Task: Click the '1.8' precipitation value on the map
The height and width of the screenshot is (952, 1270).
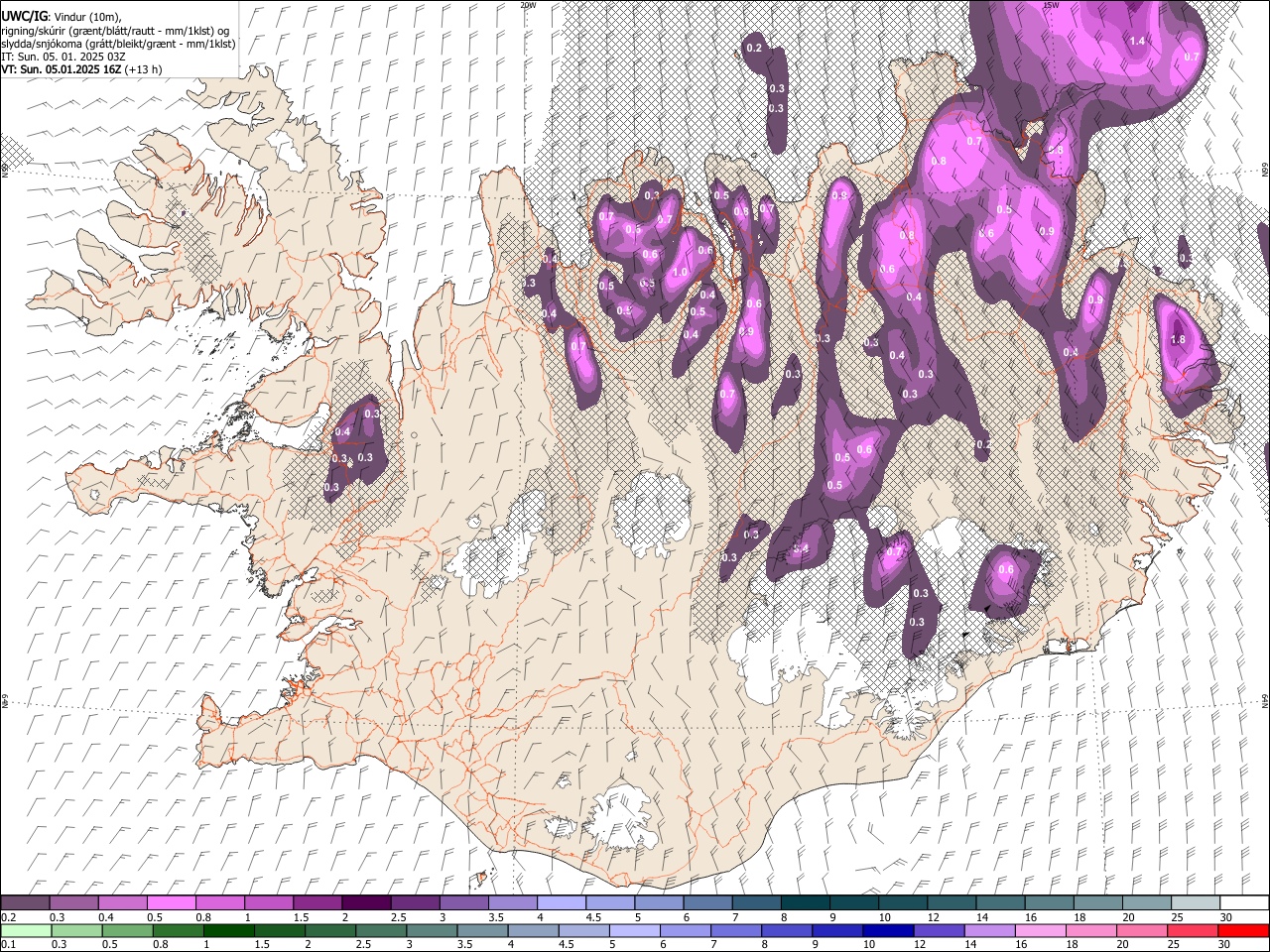Action: (1178, 339)
